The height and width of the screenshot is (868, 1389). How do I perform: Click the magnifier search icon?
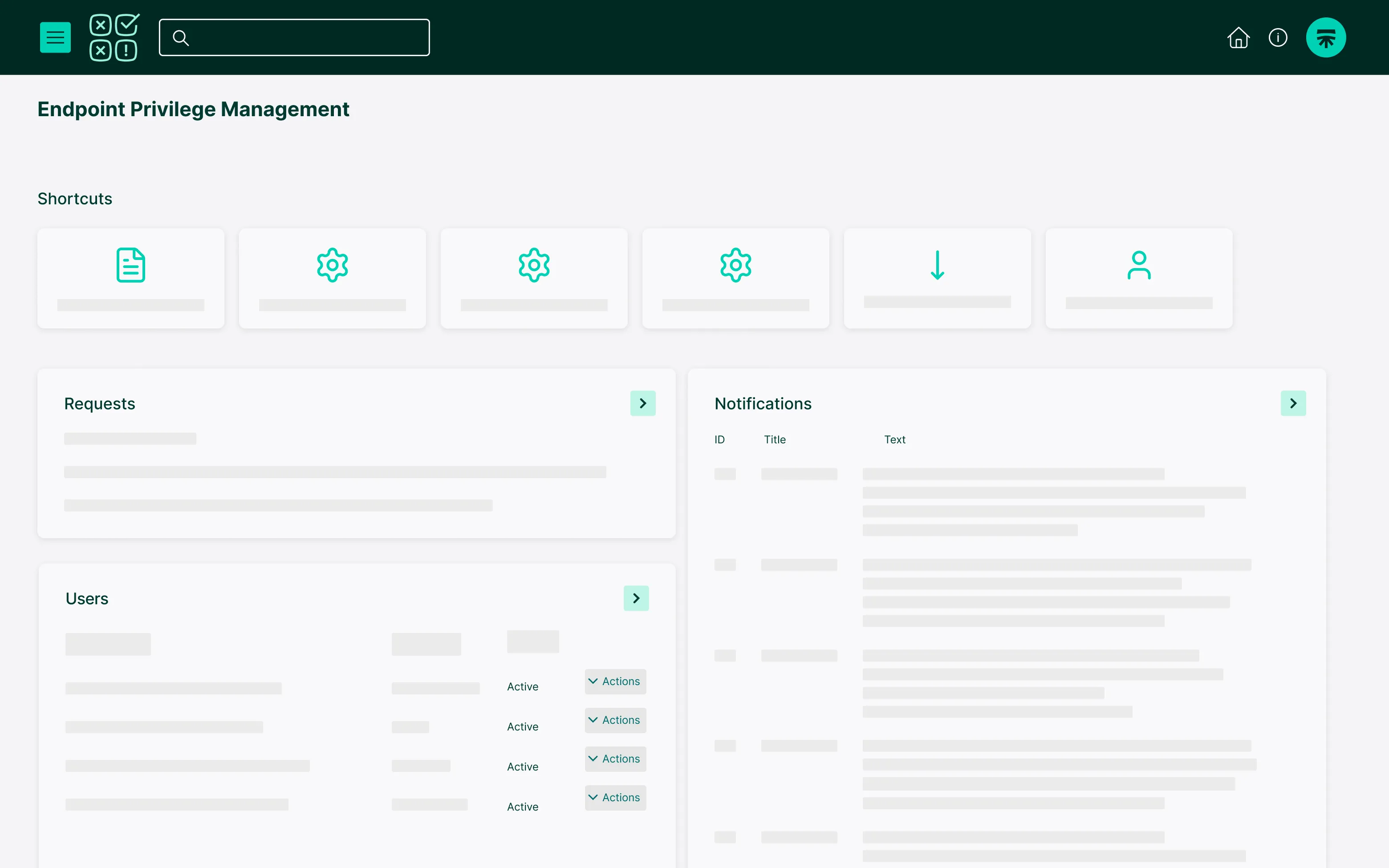pos(181,38)
